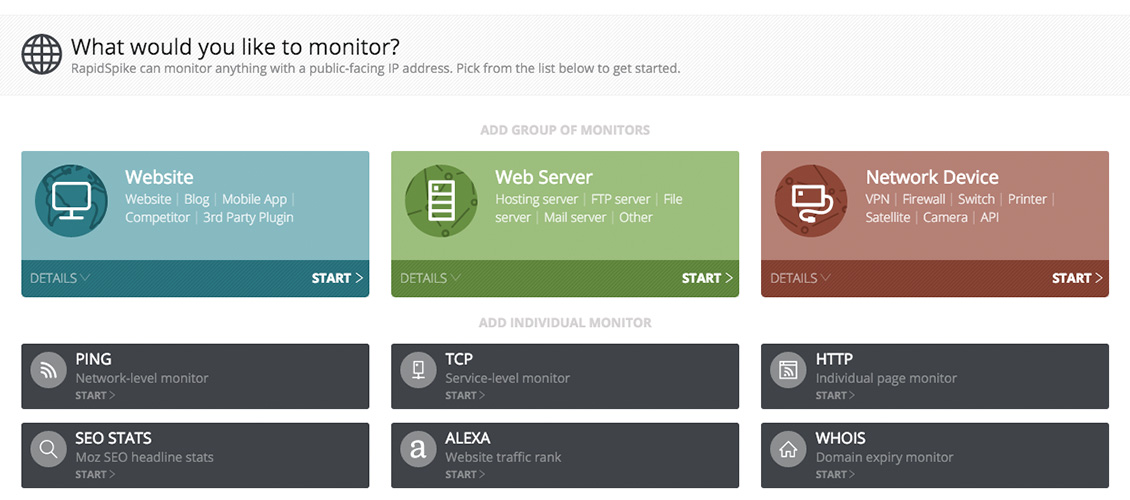Click the ALEXA title text
The width and height of the screenshot is (1130, 500).
[x=468, y=438]
